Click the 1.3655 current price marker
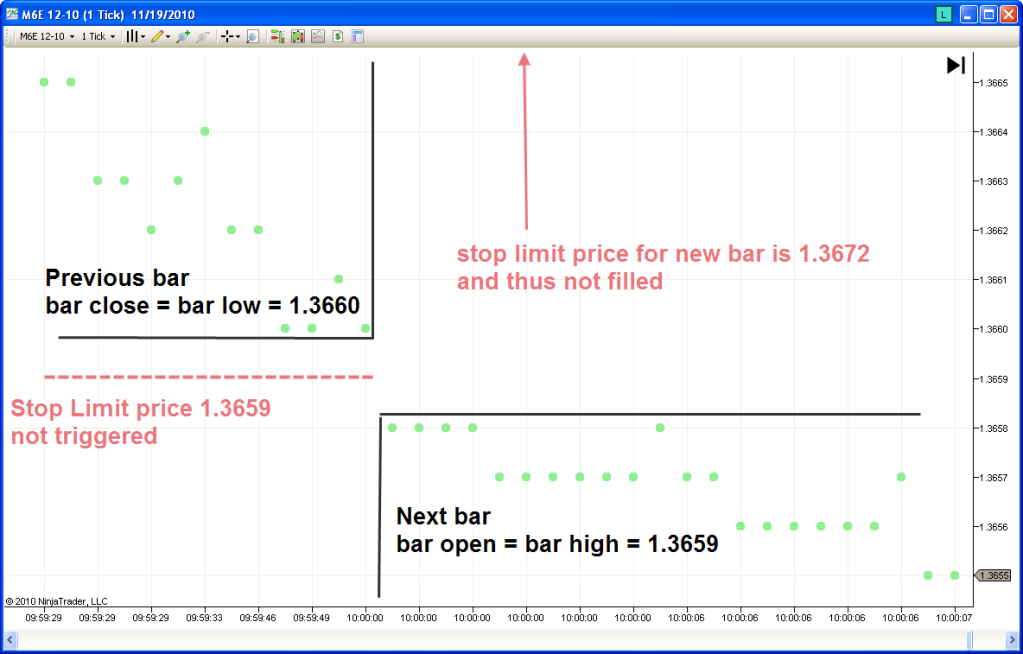The width and height of the screenshot is (1023, 654). point(994,575)
